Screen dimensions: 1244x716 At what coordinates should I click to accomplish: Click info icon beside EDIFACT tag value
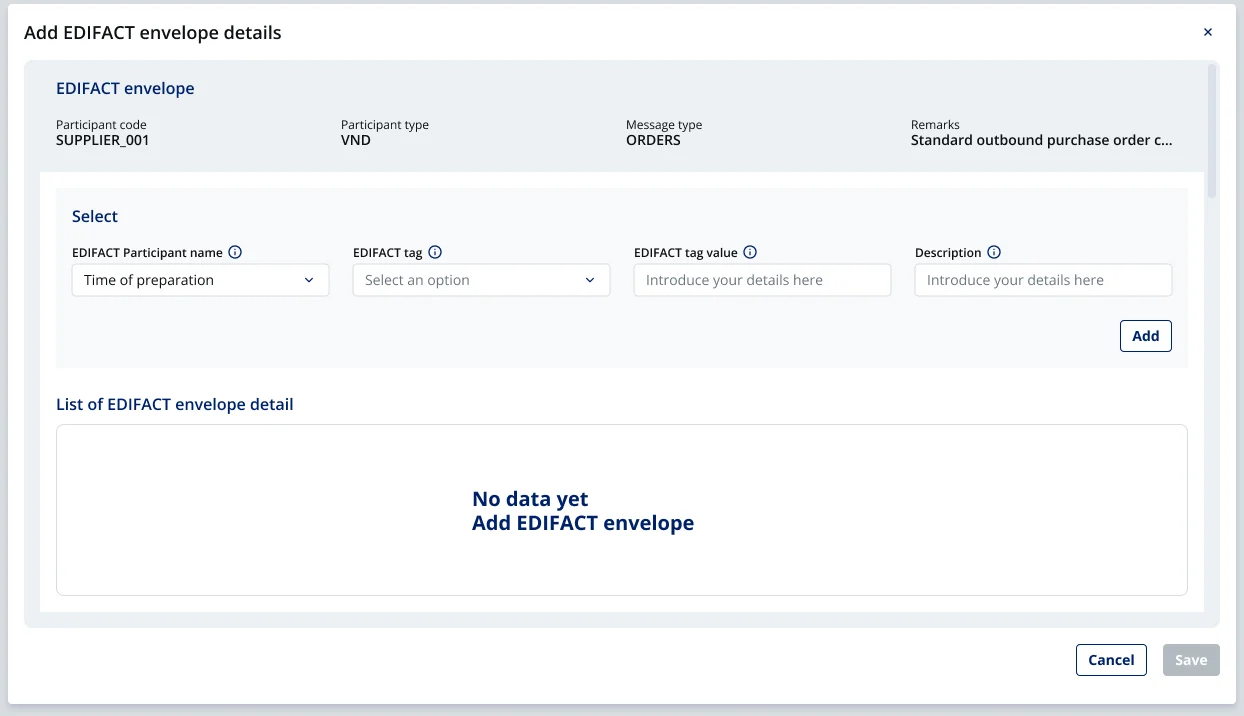pos(750,253)
